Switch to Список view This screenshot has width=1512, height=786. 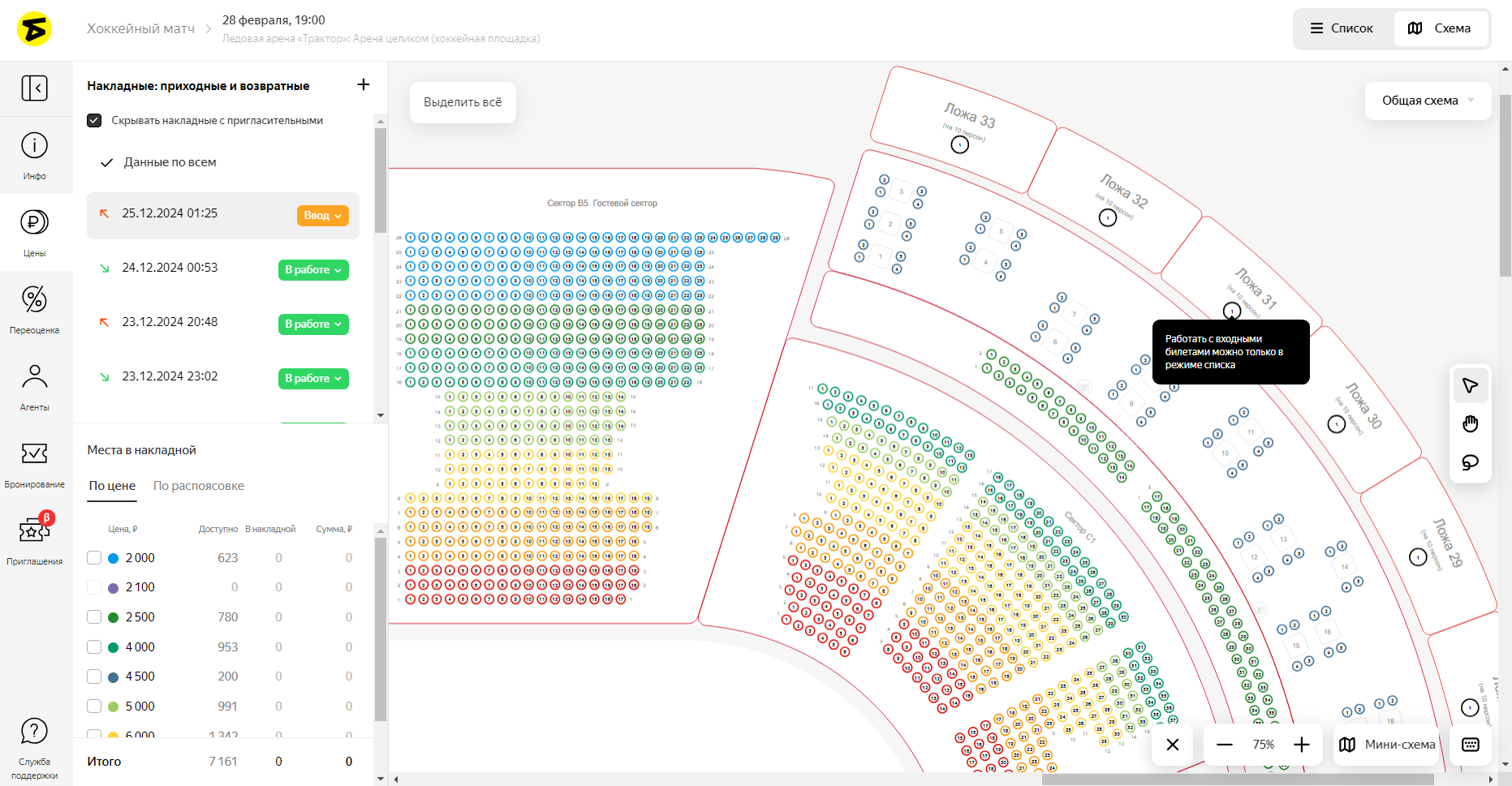[1342, 28]
